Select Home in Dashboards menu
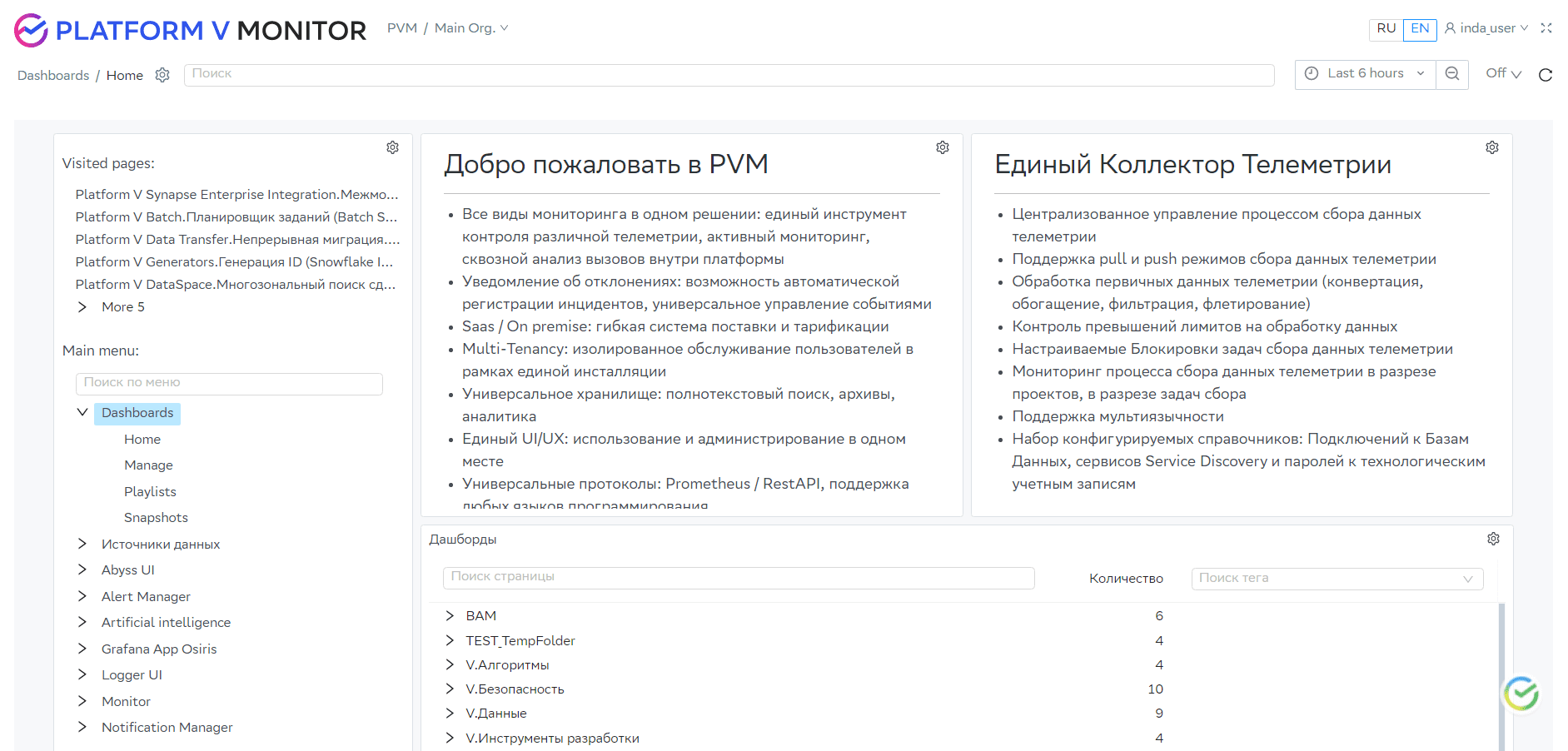This screenshot has width=1568, height=751. pos(142,440)
